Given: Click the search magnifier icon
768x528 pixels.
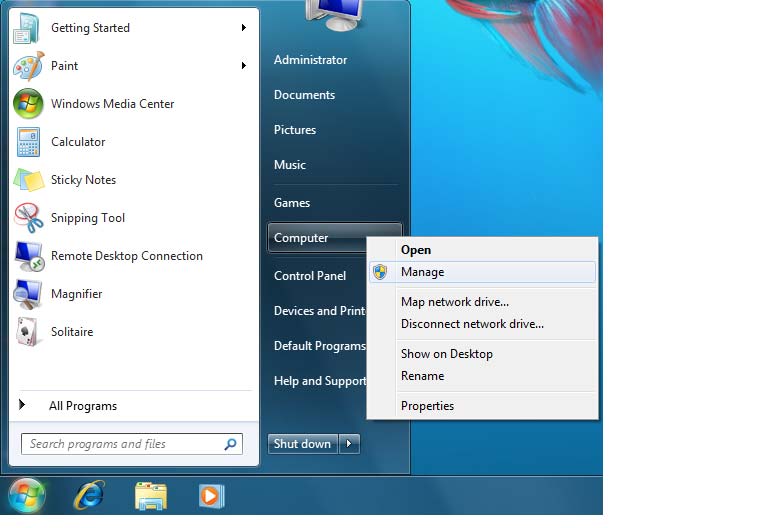Looking at the screenshot, I should coord(230,444).
